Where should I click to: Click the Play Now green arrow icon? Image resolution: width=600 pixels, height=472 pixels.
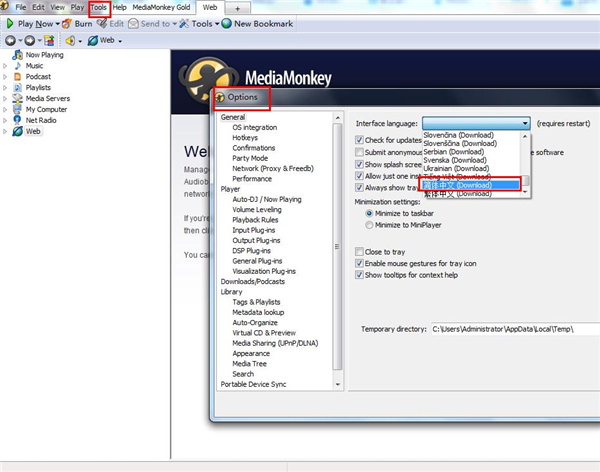click(10, 24)
